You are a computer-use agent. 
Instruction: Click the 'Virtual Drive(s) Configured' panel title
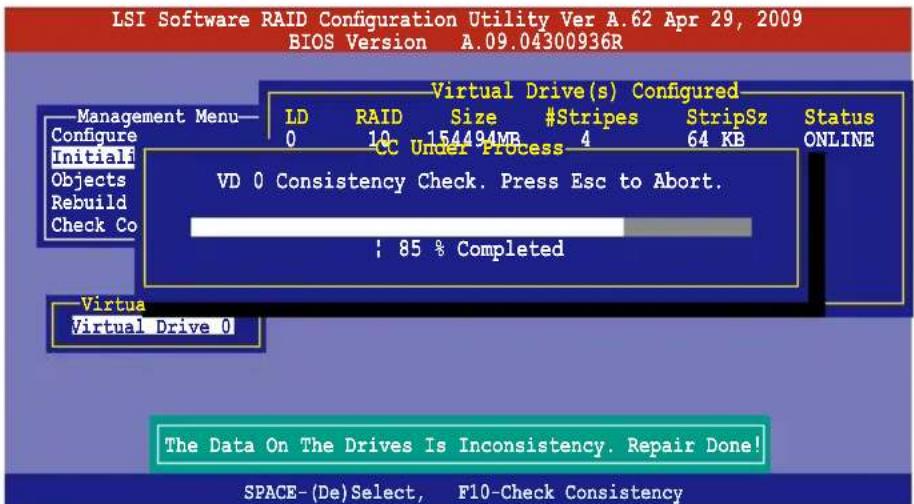click(x=585, y=91)
